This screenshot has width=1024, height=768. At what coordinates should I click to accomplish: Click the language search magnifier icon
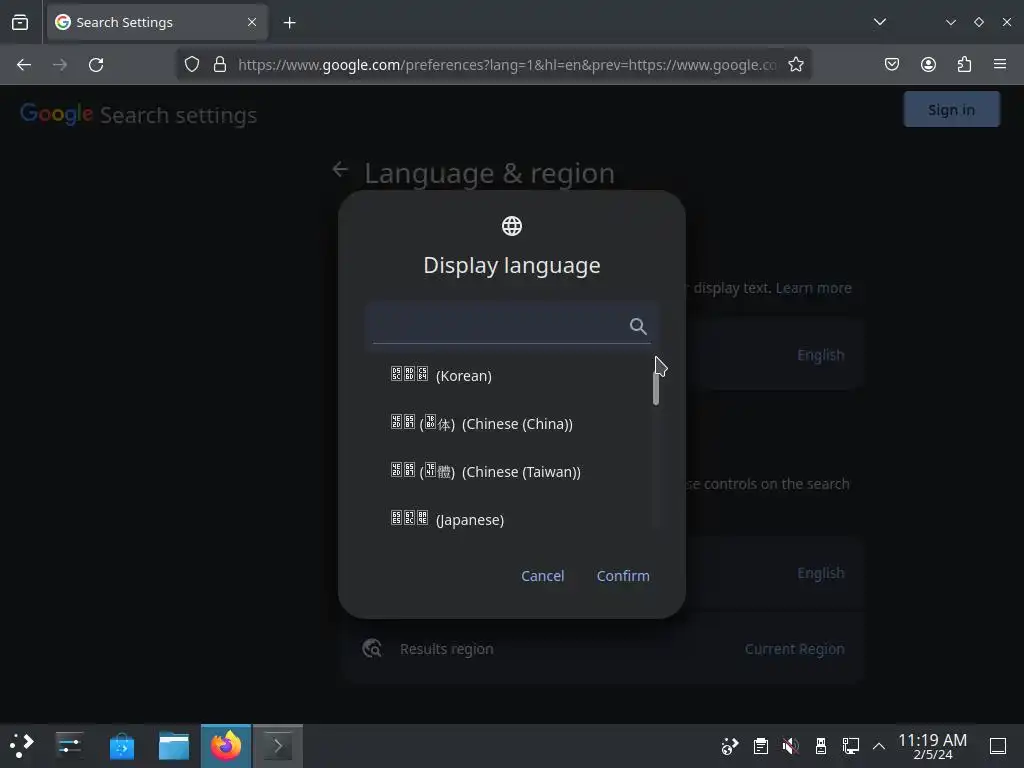(x=638, y=326)
